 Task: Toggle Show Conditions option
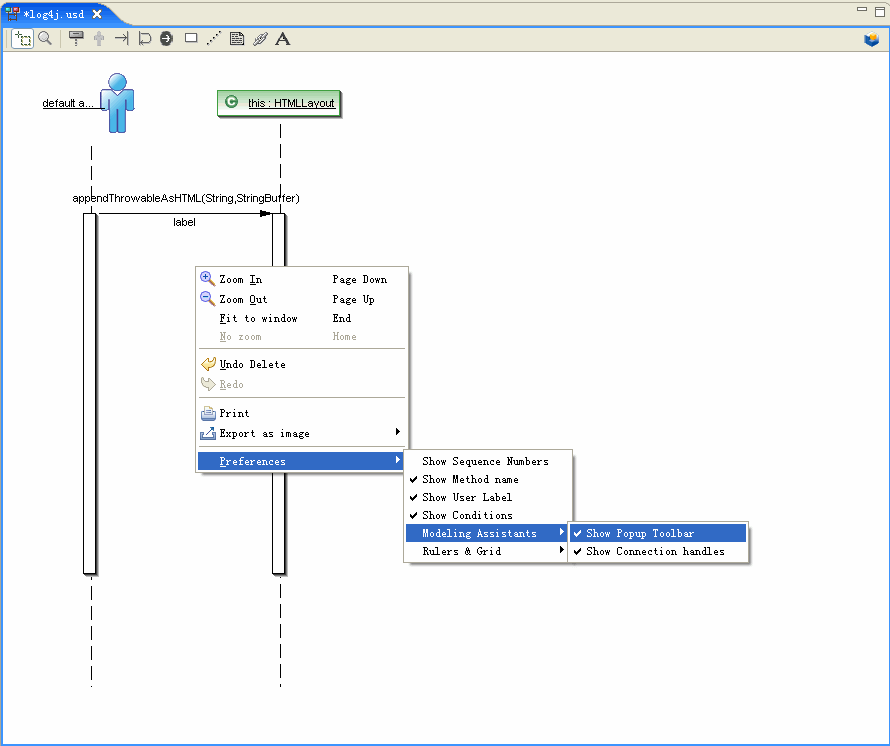pos(488,515)
